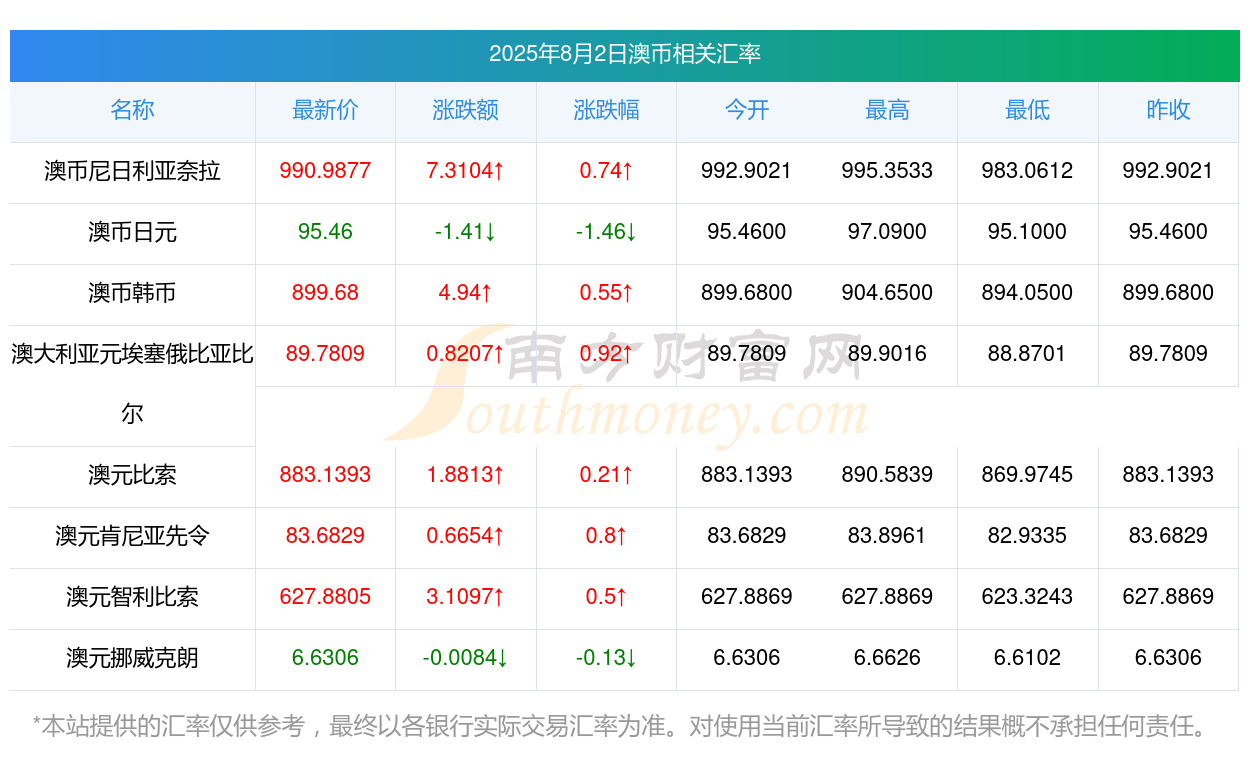The height and width of the screenshot is (757, 1250).
Task: Click the low value 623.3243
Action: click(x=1027, y=597)
